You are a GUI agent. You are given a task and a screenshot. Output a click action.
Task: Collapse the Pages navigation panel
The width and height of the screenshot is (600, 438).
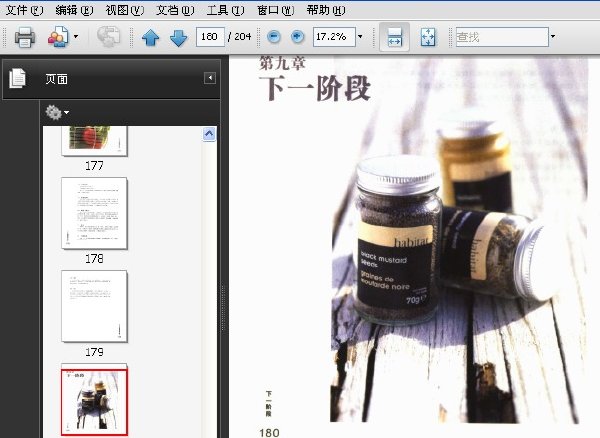(x=210, y=78)
